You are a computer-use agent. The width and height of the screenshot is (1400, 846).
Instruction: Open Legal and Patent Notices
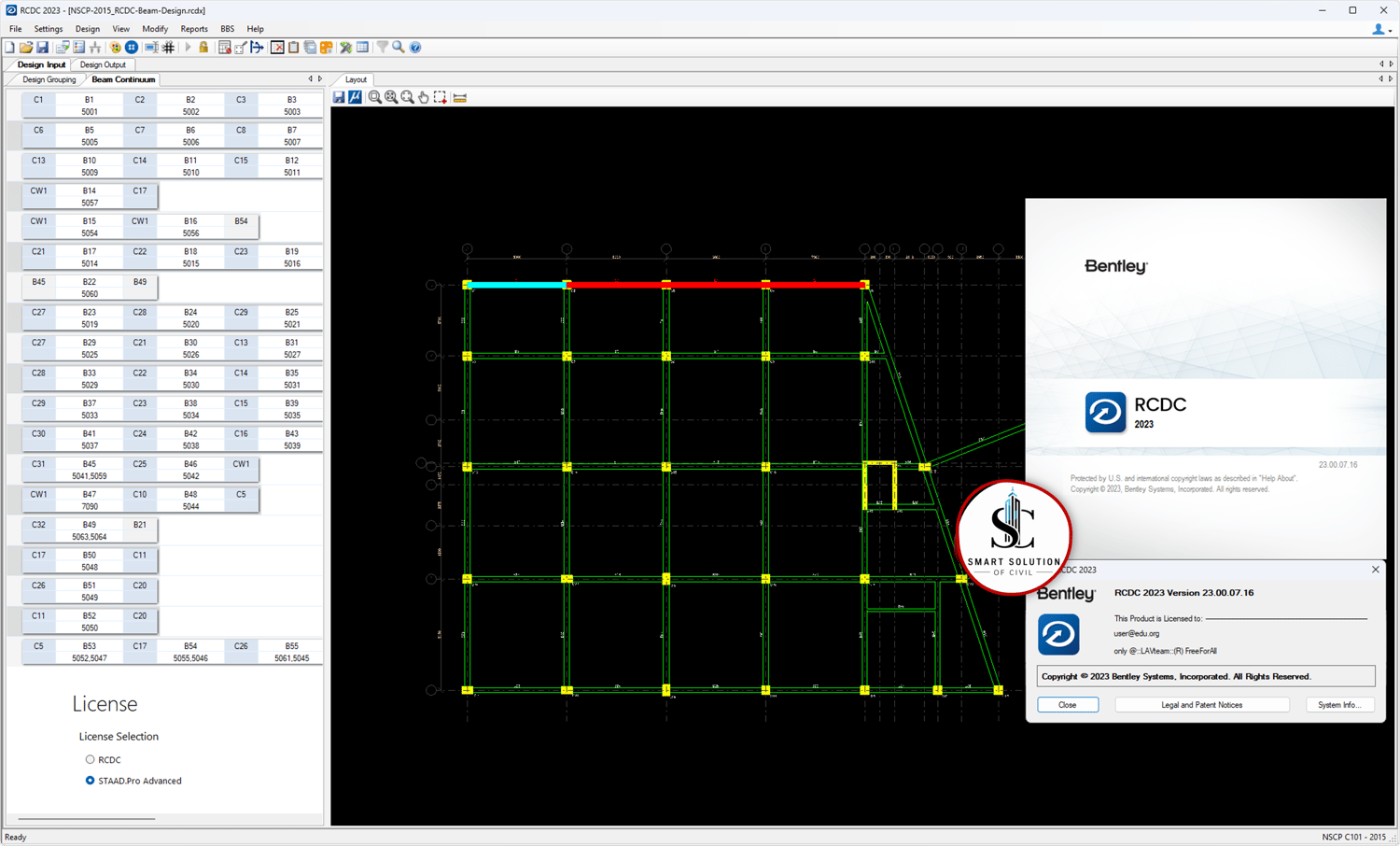[1202, 705]
